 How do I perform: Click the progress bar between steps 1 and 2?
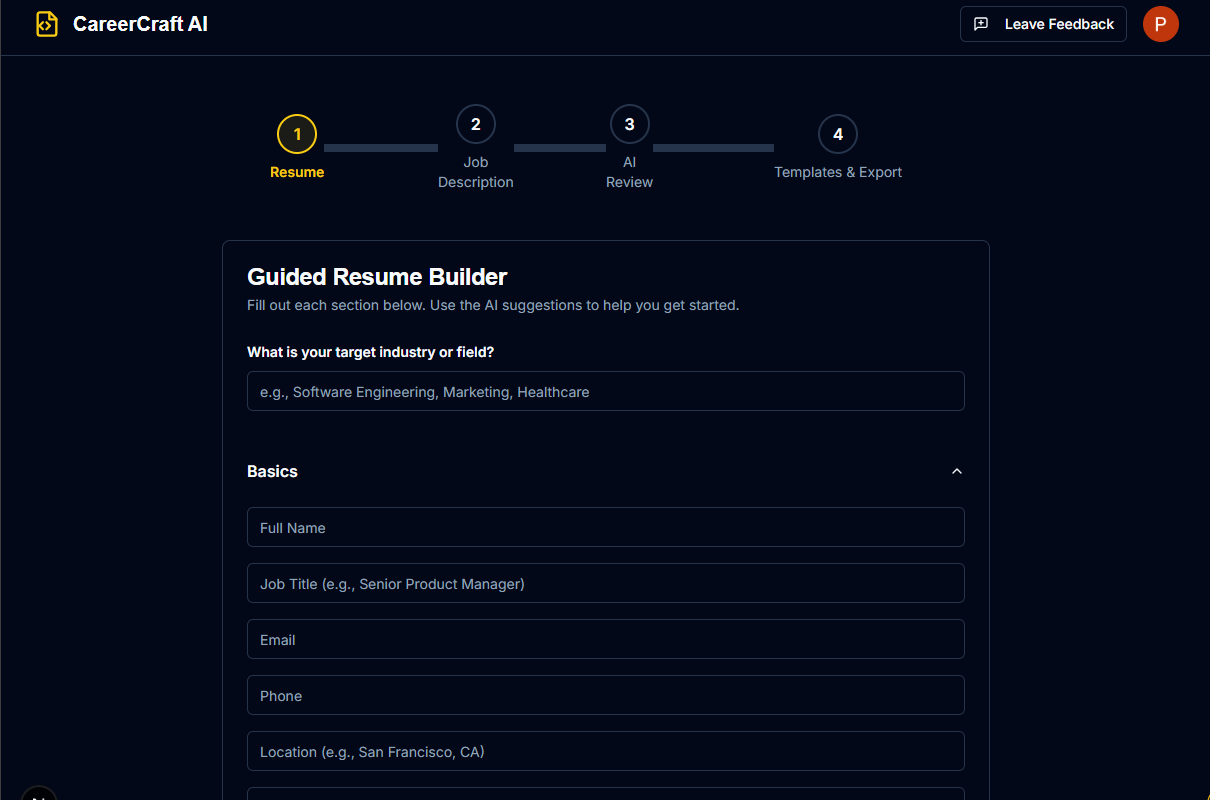(x=381, y=148)
